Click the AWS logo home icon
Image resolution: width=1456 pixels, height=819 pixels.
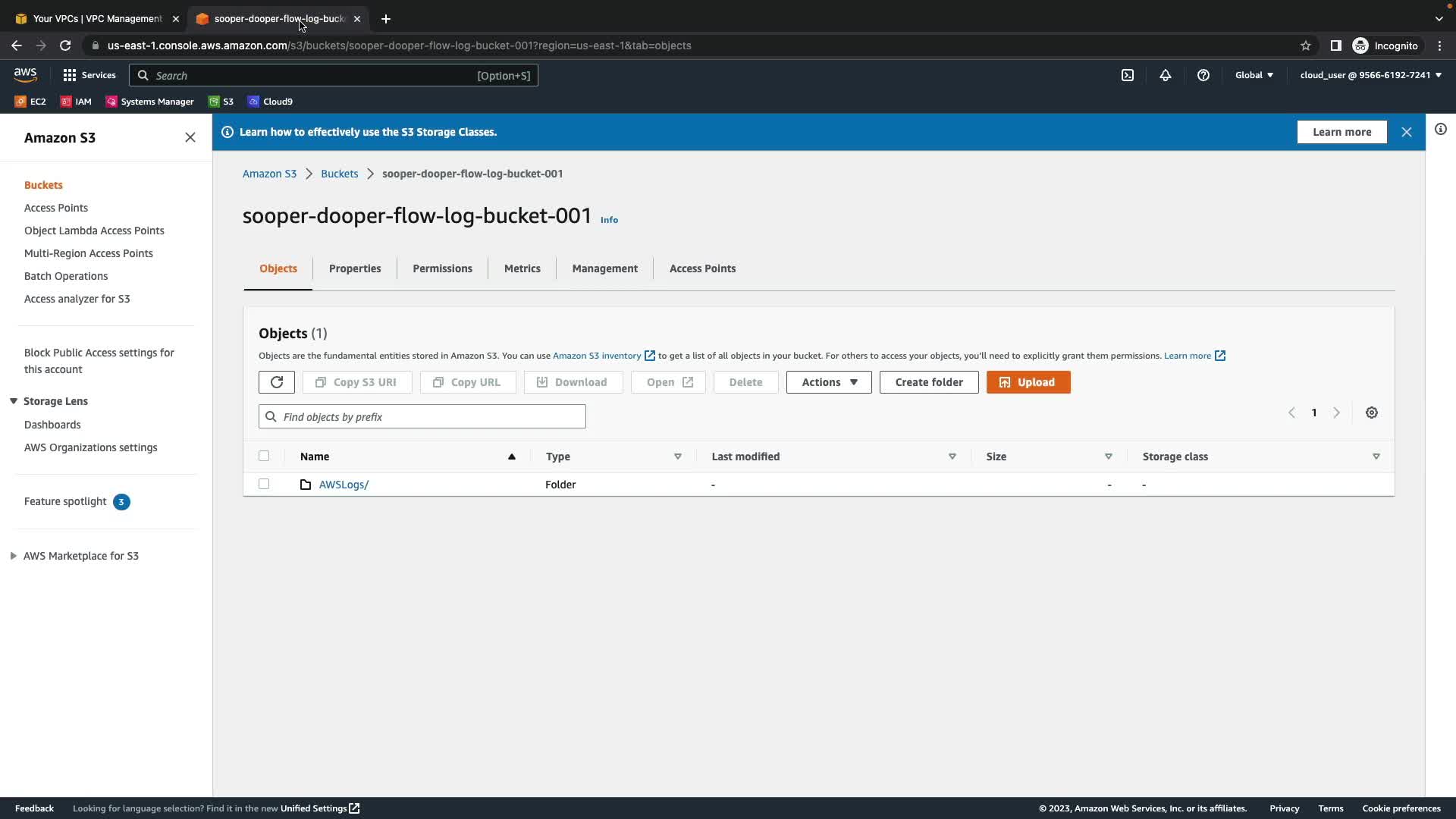(x=25, y=74)
